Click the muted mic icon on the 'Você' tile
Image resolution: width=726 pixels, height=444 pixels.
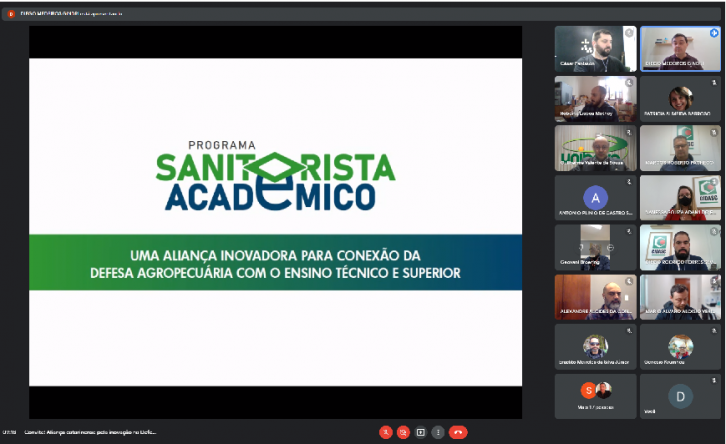tap(714, 381)
